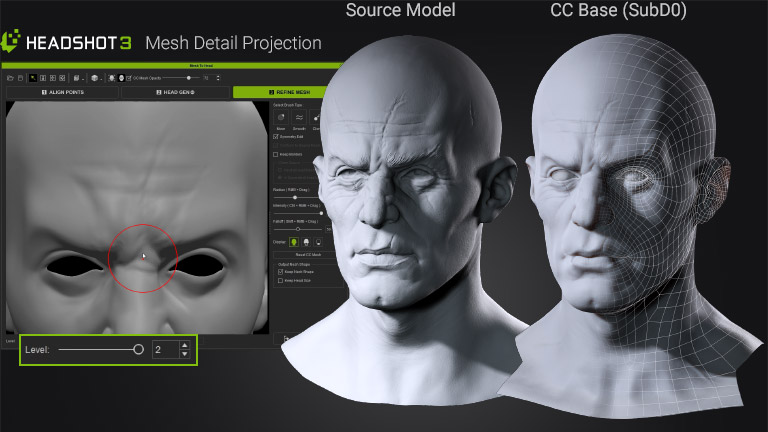Select the Refine Mesh tab
The width and height of the screenshot is (768, 432).
(x=289, y=92)
